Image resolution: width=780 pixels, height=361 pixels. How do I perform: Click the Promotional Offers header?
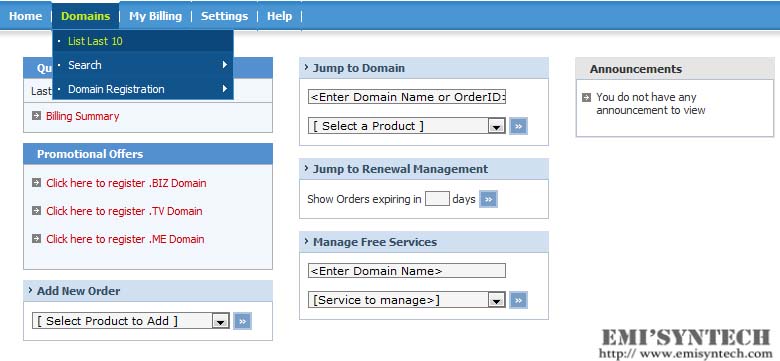(x=148, y=154)
